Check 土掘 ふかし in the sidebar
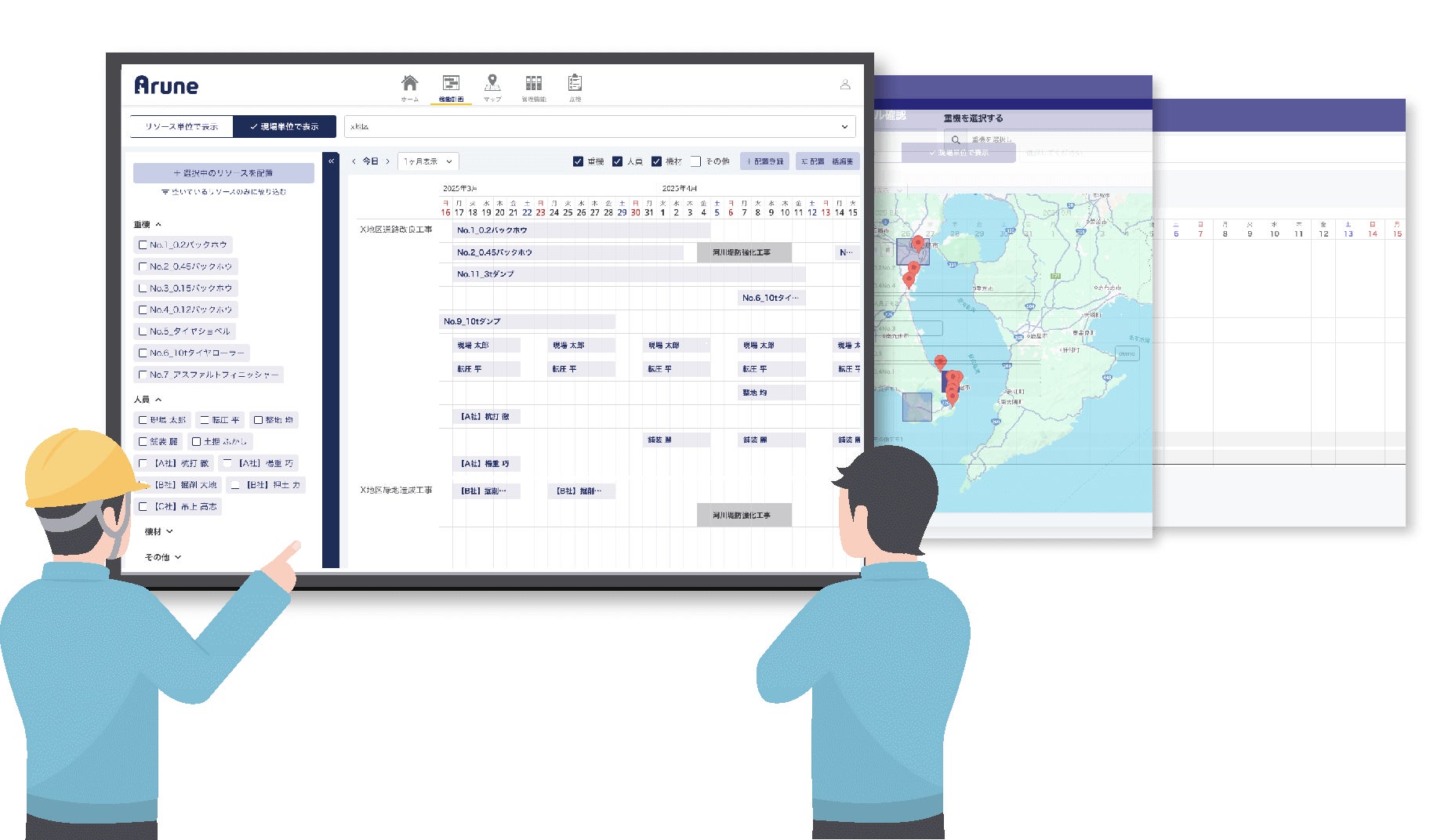 pos(197,441)
